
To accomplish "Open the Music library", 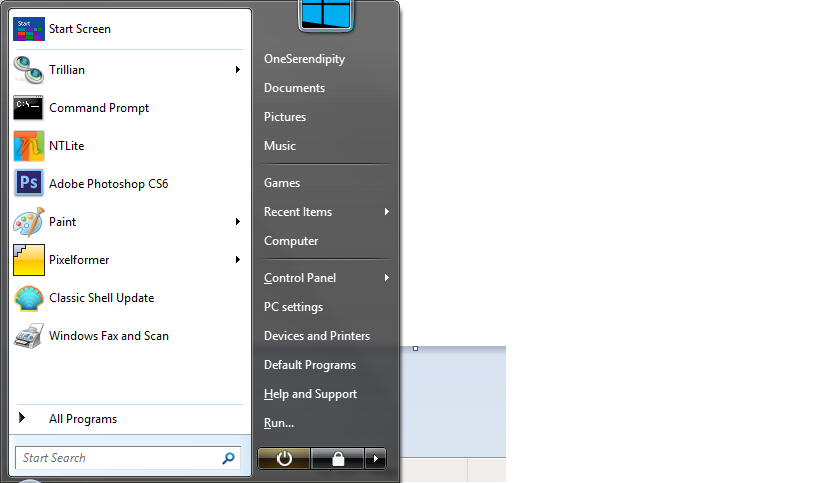I will (x=280, y=146).
